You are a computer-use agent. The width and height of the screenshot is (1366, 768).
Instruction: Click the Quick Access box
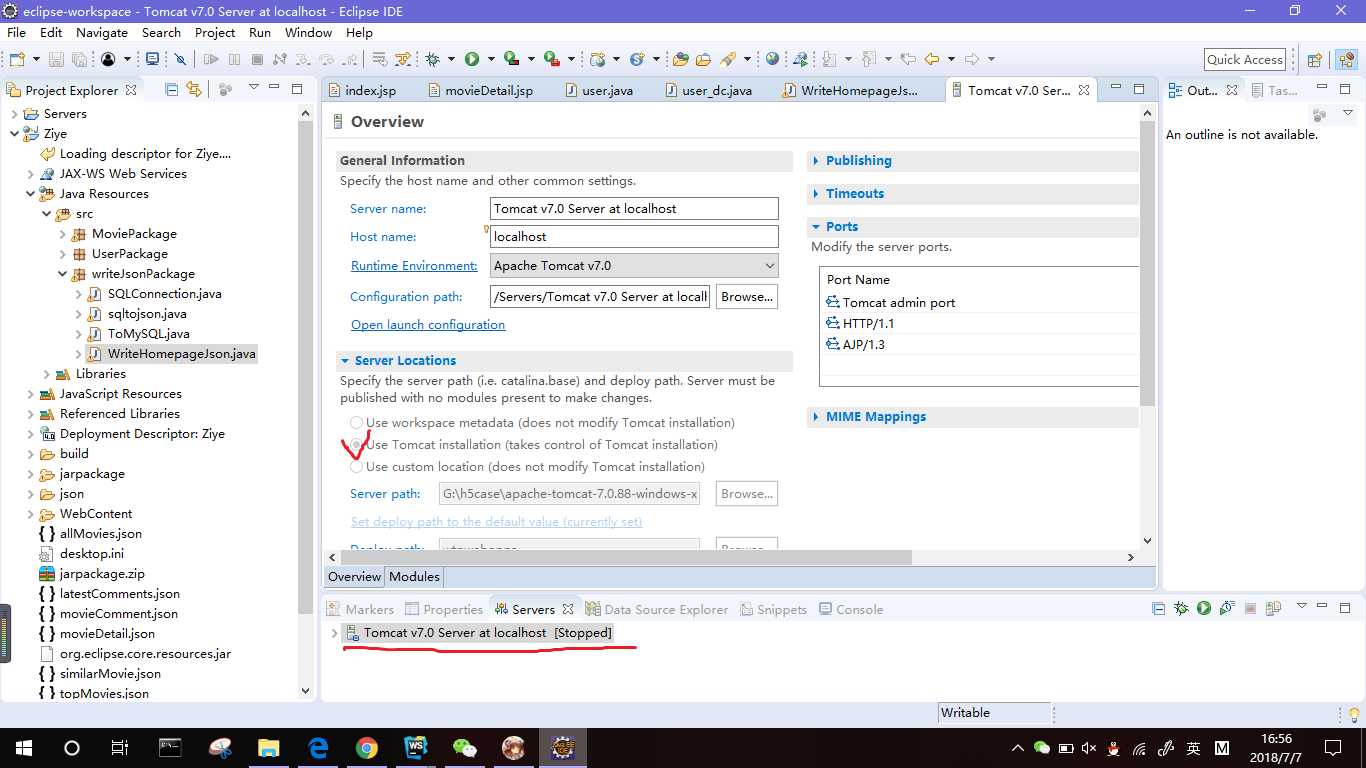(x=1244, y=59)
